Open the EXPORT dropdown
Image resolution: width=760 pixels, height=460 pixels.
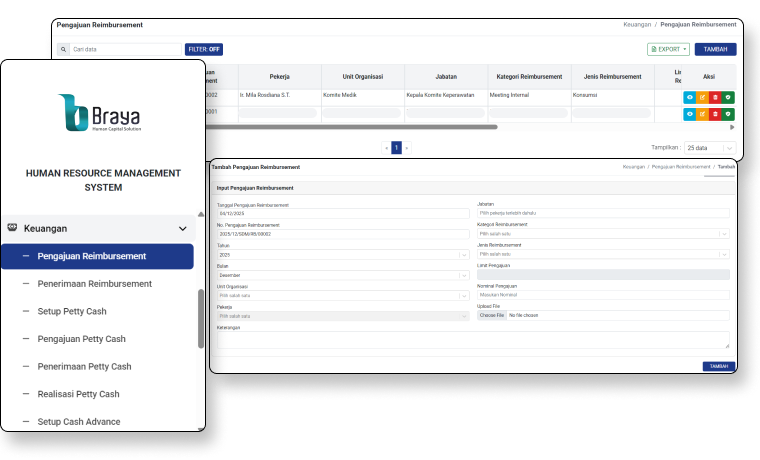click(x=668, y=49)
